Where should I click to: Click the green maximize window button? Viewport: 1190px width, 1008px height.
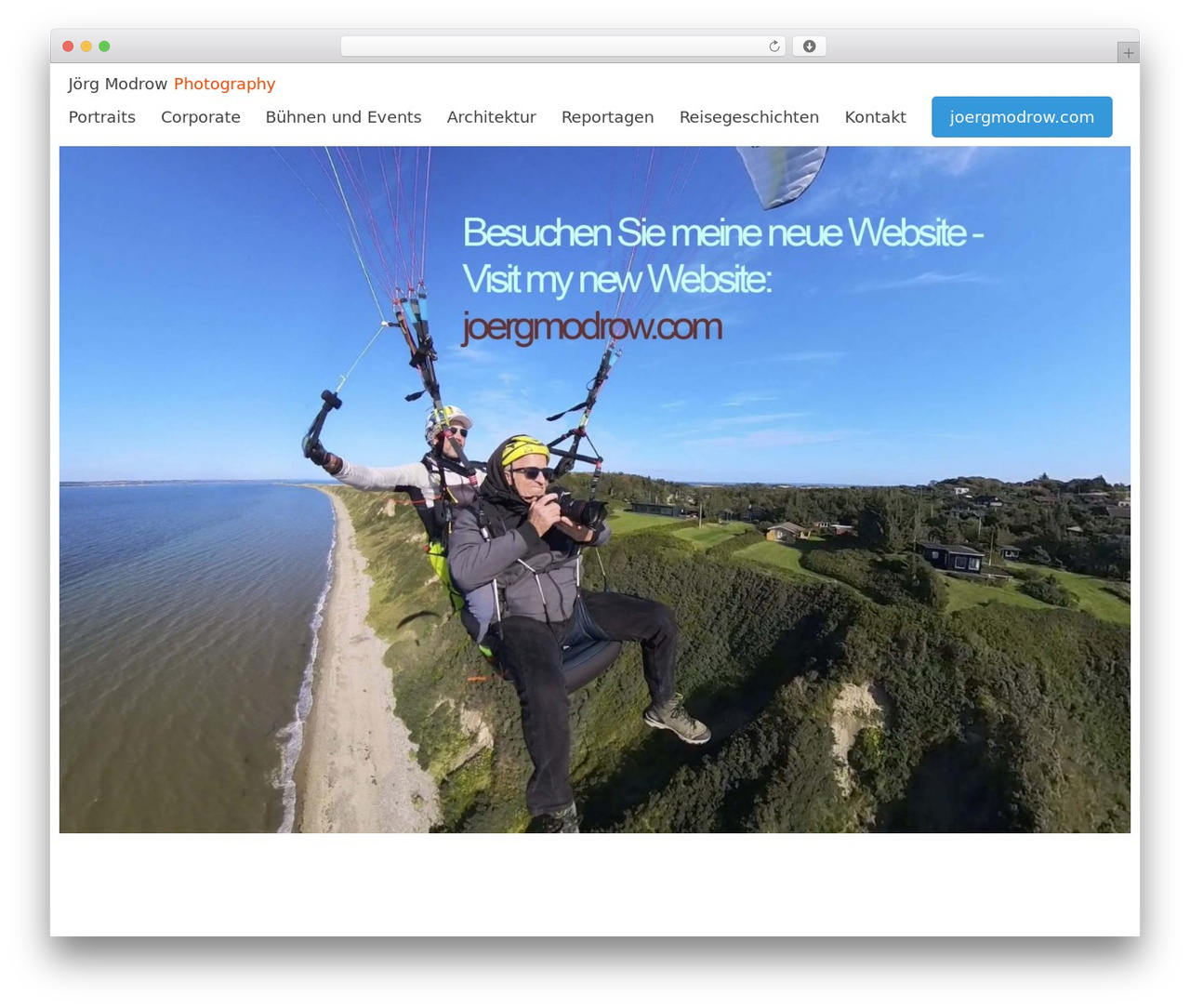point(104,46)
